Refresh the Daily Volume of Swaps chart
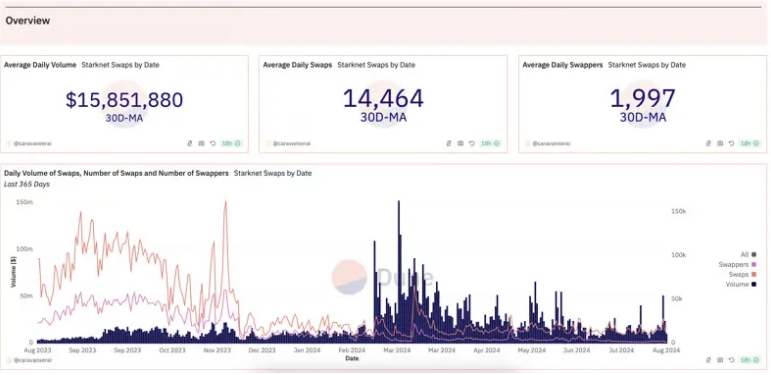Image resolution: width=771 pixels, height=375 pixels. click(x=732, y=360)
